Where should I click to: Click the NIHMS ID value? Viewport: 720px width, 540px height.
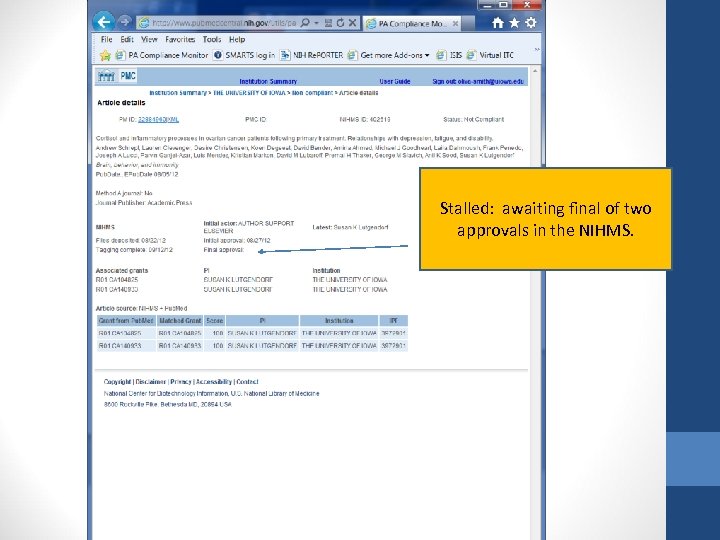click(x=380, y=119)
